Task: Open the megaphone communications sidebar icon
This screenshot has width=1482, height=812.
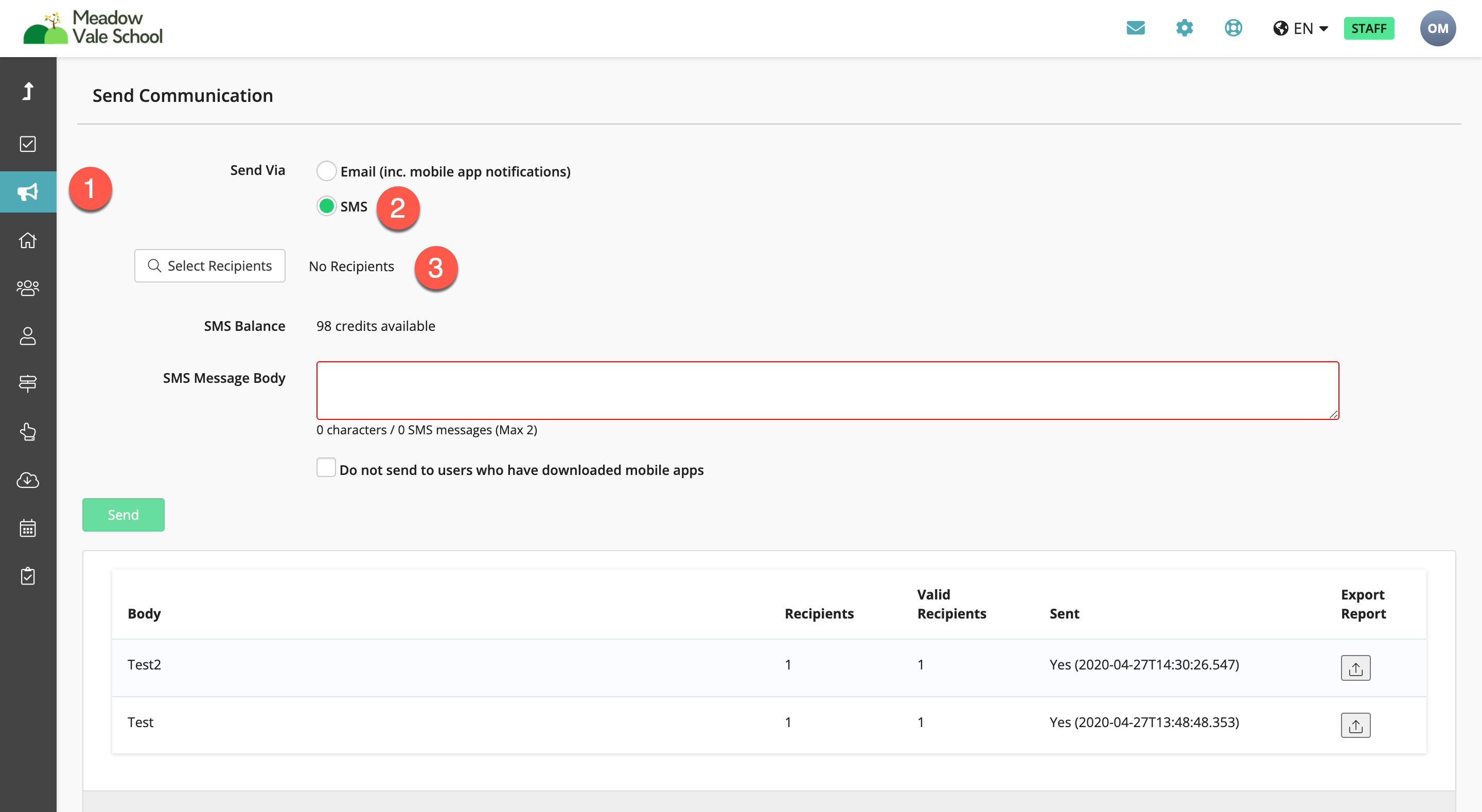Action: 28,191
